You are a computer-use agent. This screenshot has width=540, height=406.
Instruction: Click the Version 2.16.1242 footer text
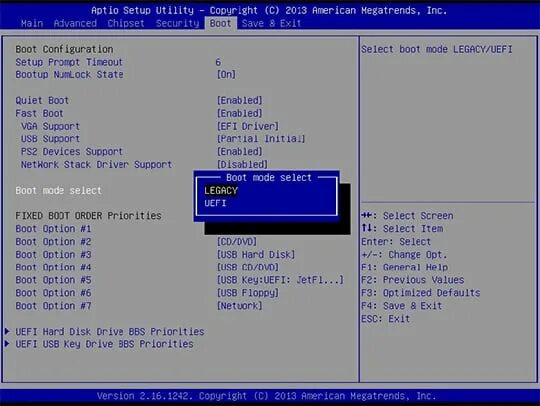coord(266,396)
